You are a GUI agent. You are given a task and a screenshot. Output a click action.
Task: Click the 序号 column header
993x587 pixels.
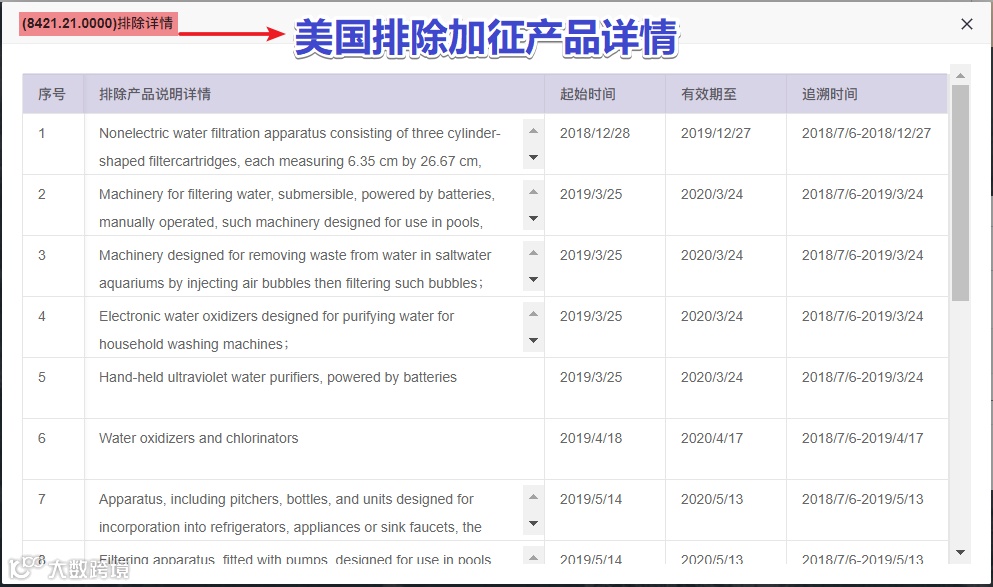(52, 94)
